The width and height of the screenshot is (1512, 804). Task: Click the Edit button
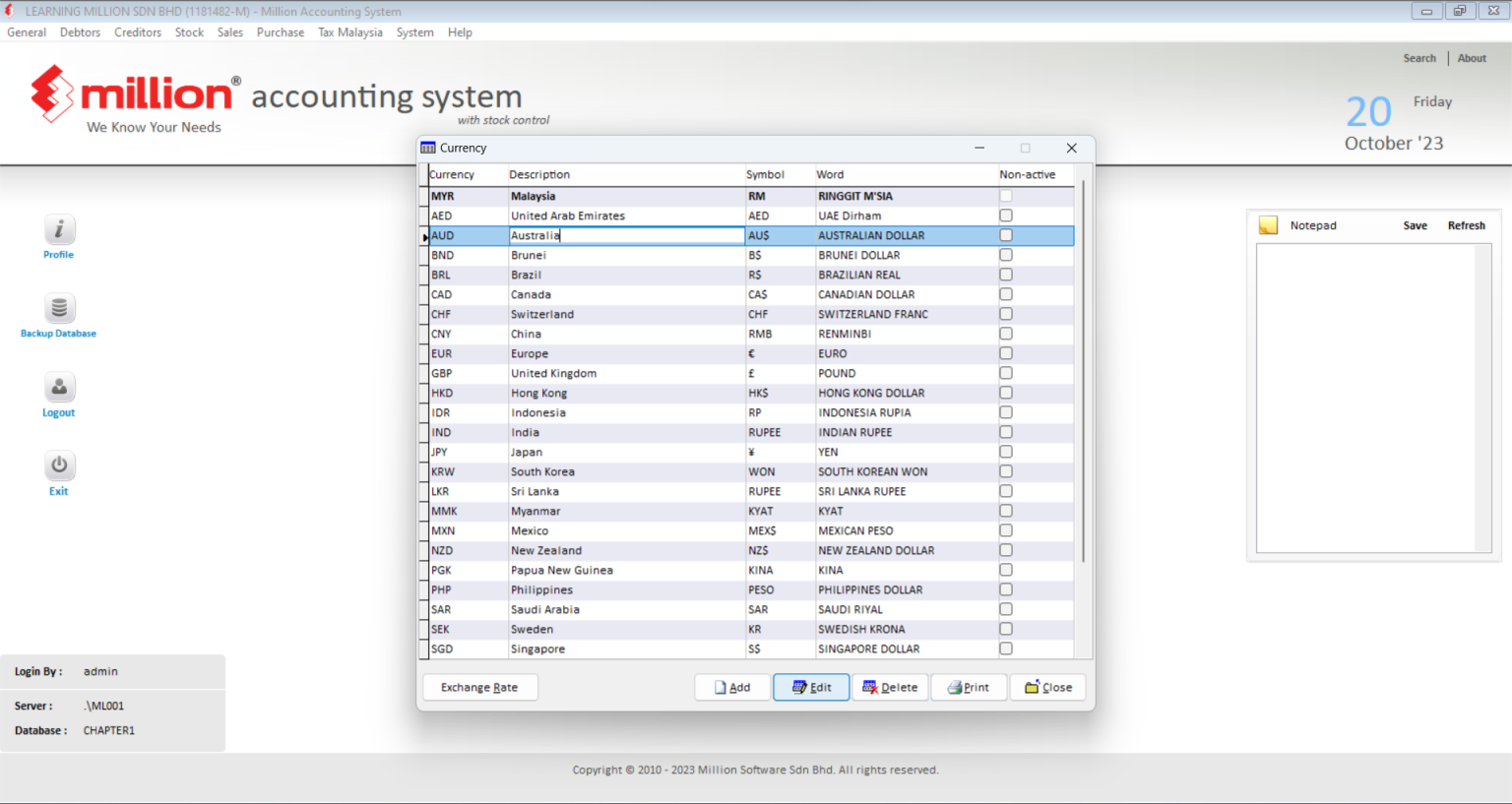click(x=811, y=687)
